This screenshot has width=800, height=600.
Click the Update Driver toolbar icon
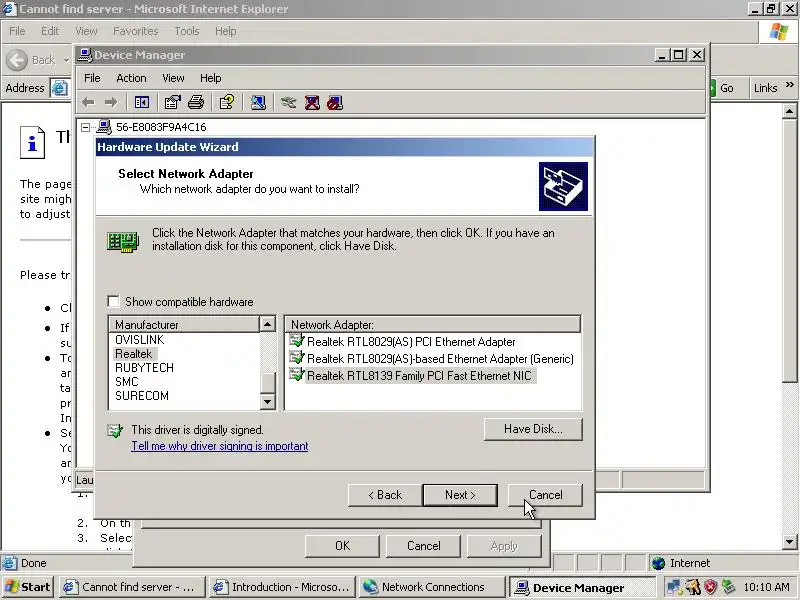click(x=288, y=103)
